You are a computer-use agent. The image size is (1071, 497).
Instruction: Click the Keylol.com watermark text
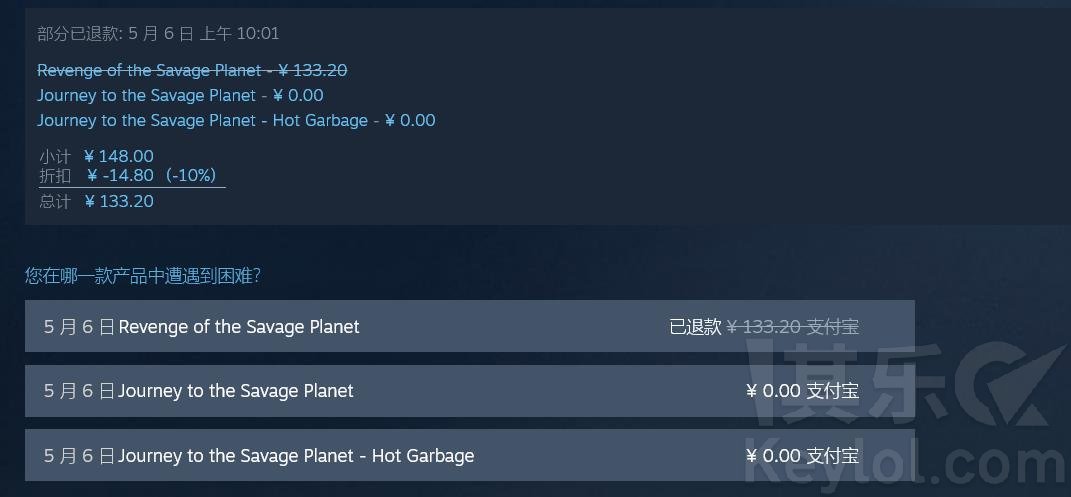pyautogui.click(x=908, y=463)
